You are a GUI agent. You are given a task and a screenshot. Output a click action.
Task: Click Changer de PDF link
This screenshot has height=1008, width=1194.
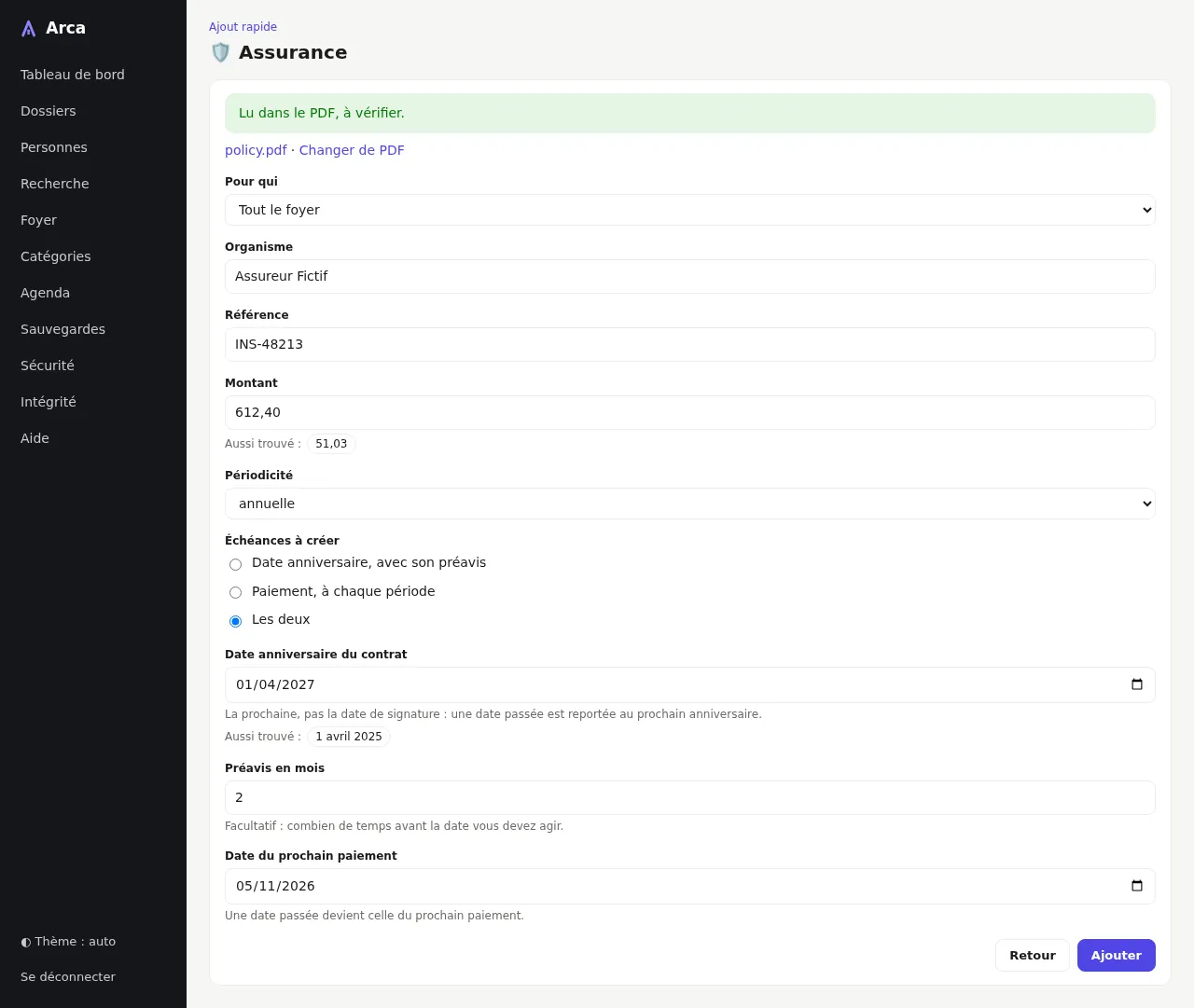click(x=352, y=150)
